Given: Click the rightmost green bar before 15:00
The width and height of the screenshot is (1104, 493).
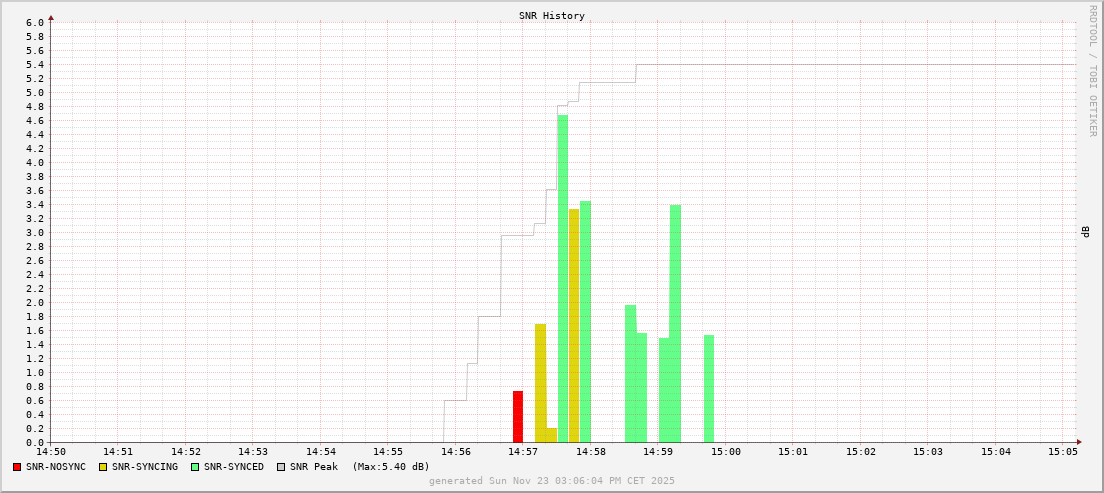Looking at the screenshot, I should click(x=709, y=389).
